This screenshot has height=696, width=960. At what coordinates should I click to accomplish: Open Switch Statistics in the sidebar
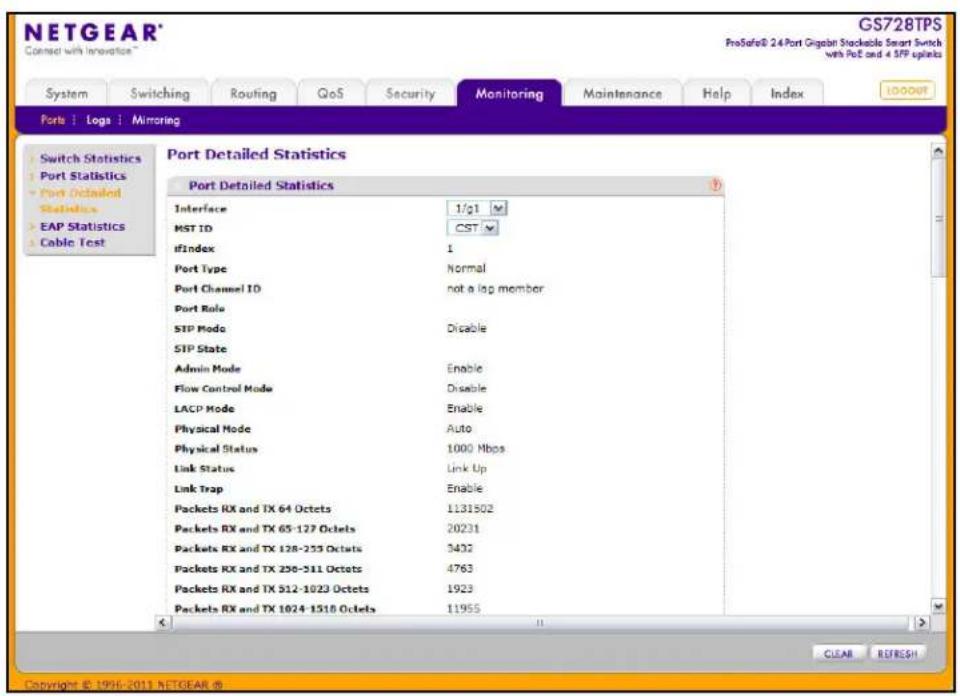click(x=91, y=159)
